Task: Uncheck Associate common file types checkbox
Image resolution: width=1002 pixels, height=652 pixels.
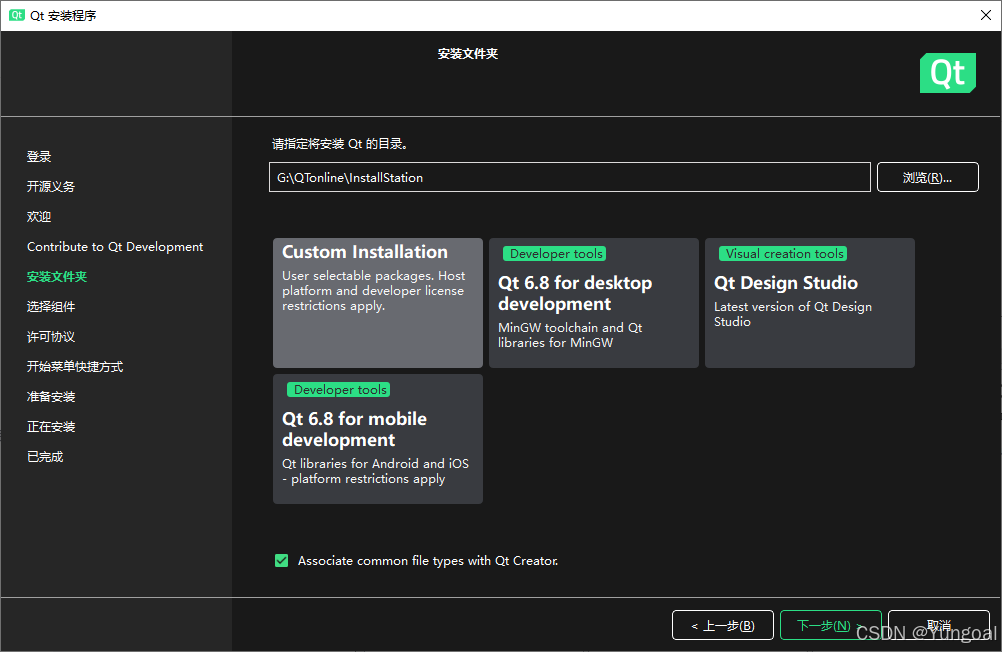Action: 281,561
